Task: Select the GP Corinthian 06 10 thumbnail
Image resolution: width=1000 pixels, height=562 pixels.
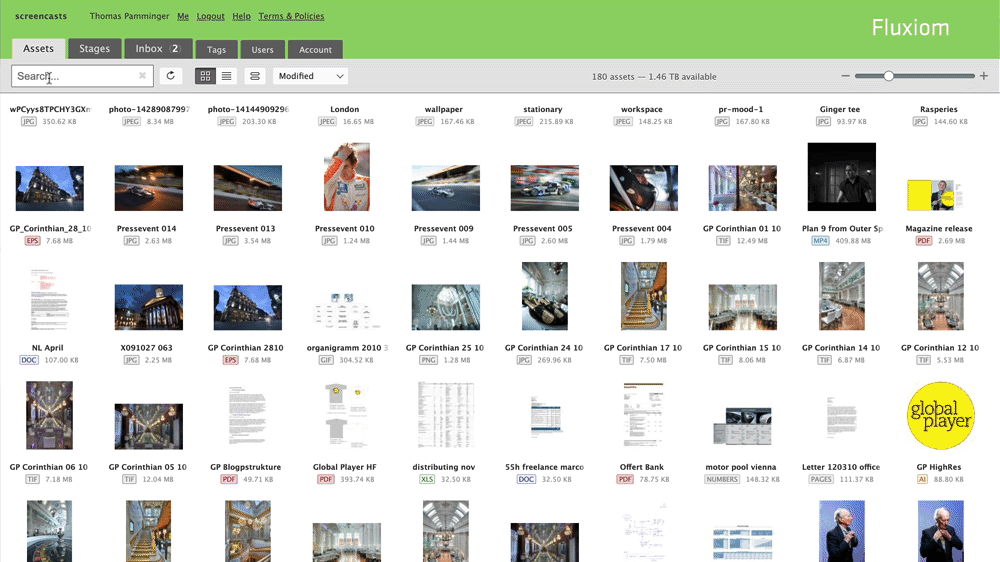Action: 50,415
